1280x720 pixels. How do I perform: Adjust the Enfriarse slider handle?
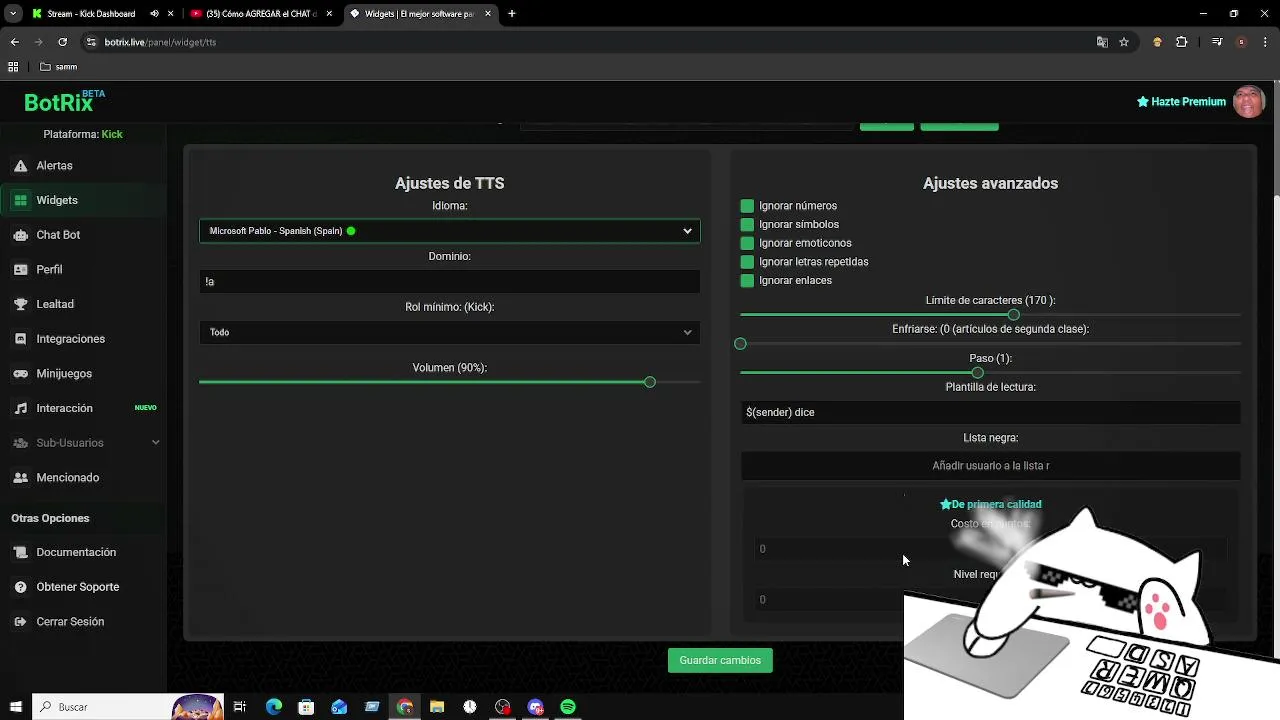click(x=740, y=344)
